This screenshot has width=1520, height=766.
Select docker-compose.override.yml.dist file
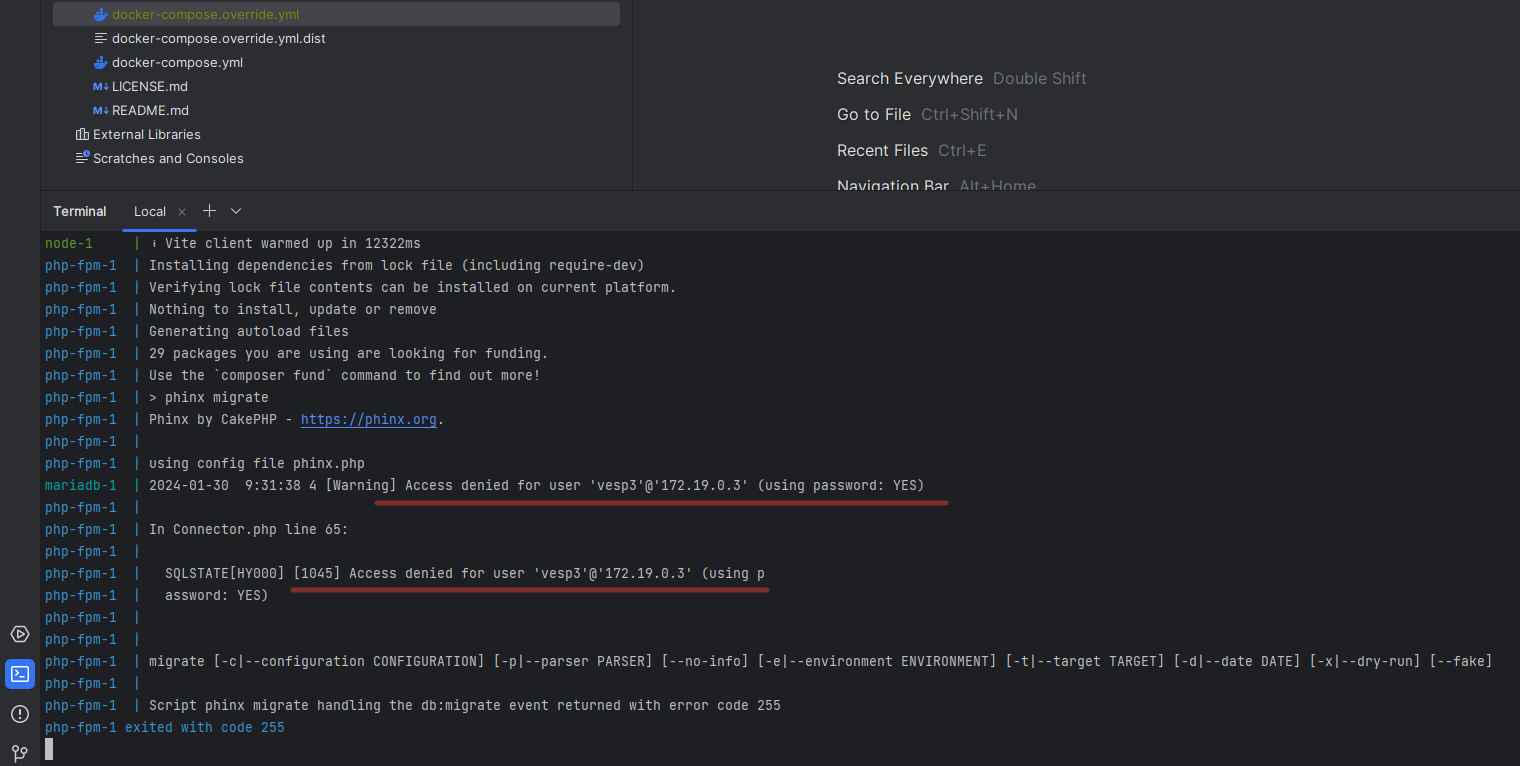[x=218, y=39]
